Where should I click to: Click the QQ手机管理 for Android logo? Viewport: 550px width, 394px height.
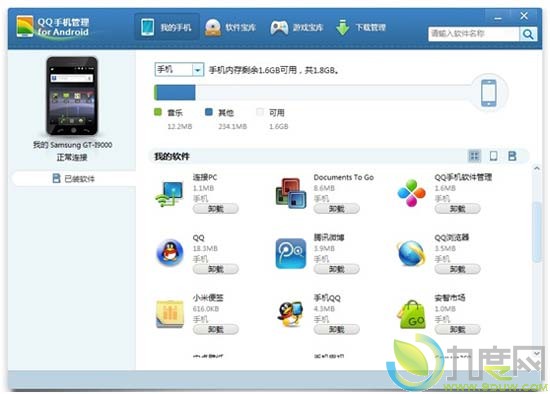click(x=53, y=27)
